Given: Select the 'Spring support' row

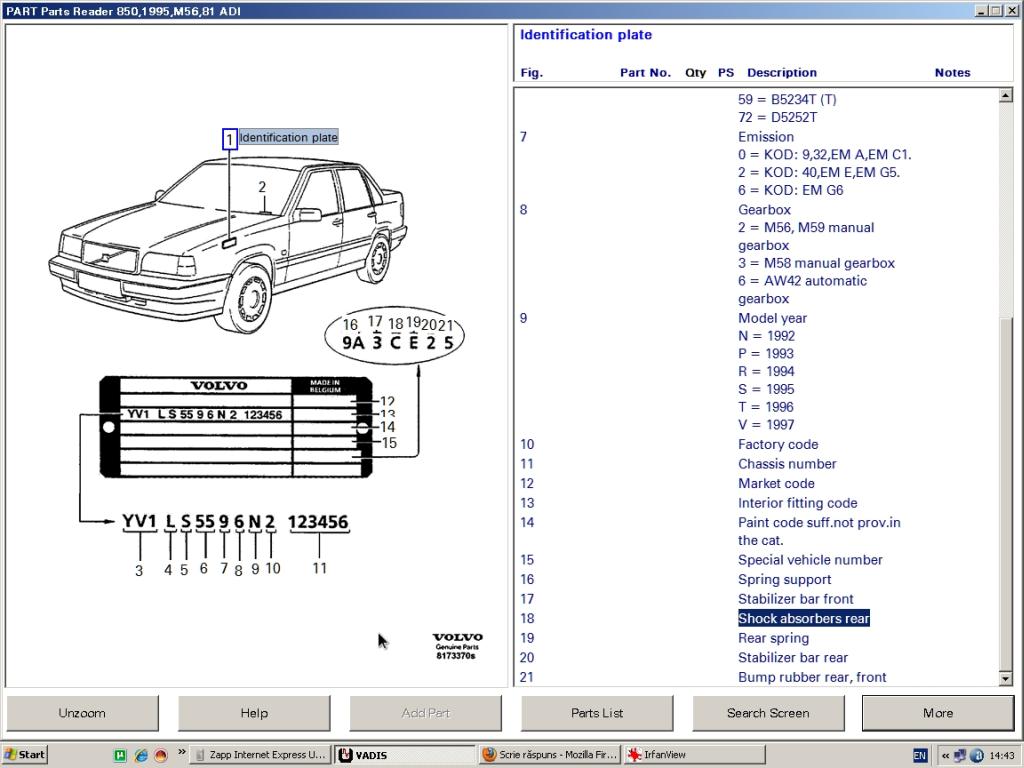Looking at the screenshot, I should click(x=784, y=579).
